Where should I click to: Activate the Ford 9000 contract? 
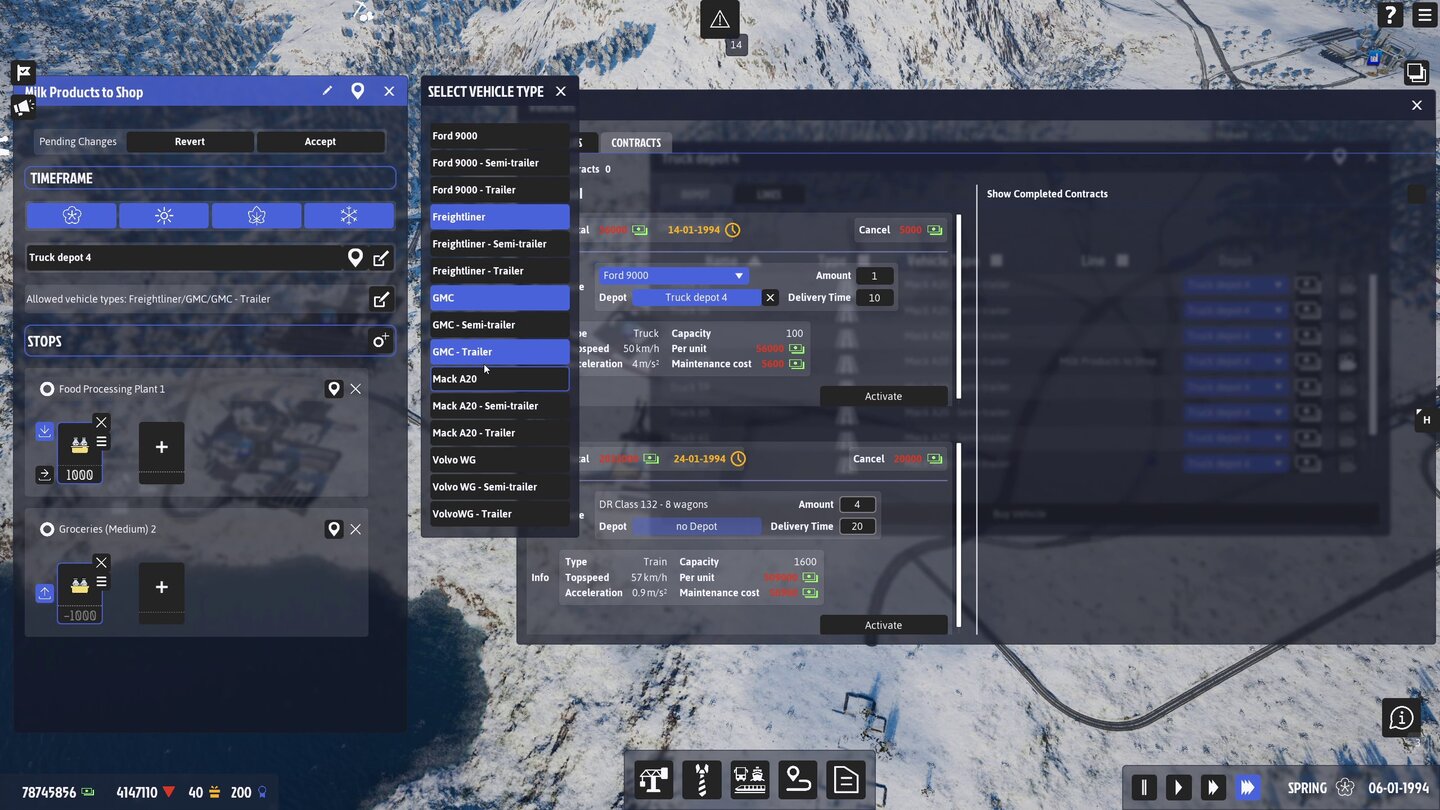pyautogui.click(x=883, y=396)
